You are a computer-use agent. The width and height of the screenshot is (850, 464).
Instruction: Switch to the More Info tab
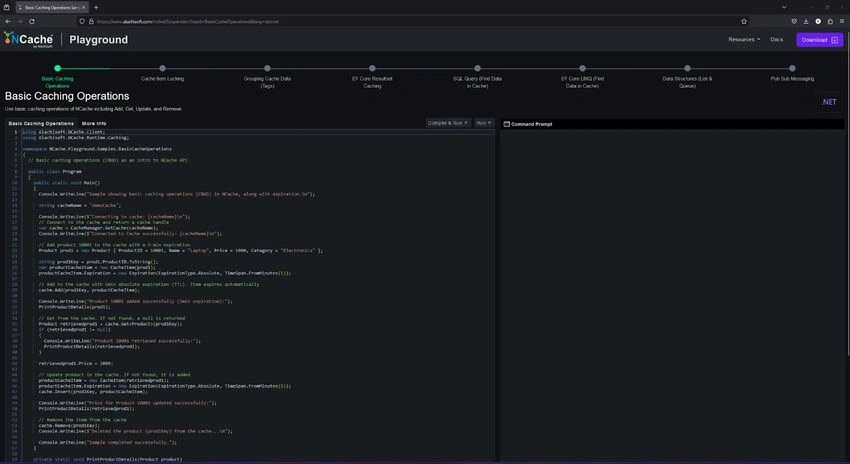point(94,124)
